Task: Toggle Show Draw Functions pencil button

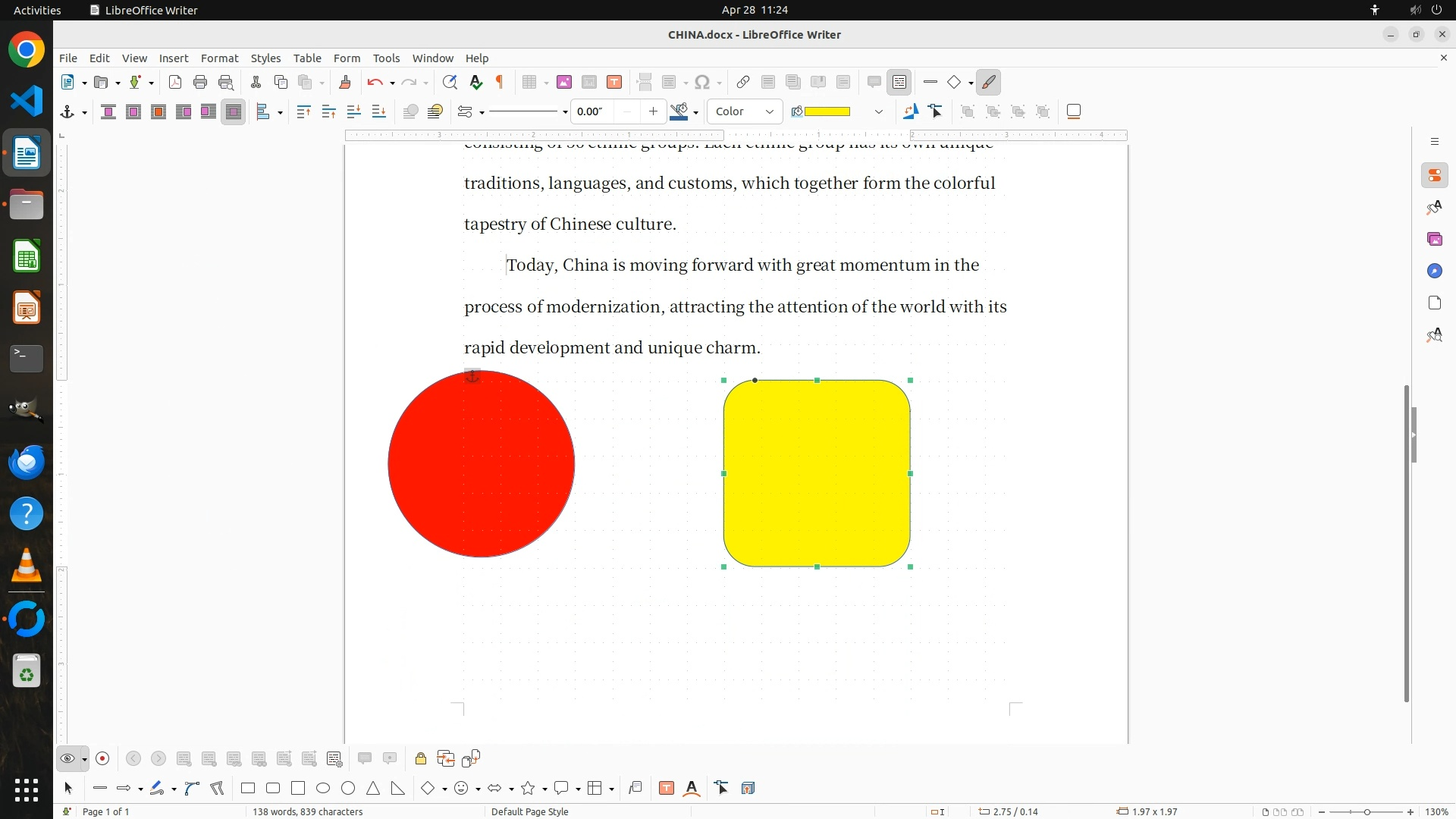Action: [989, 82]
